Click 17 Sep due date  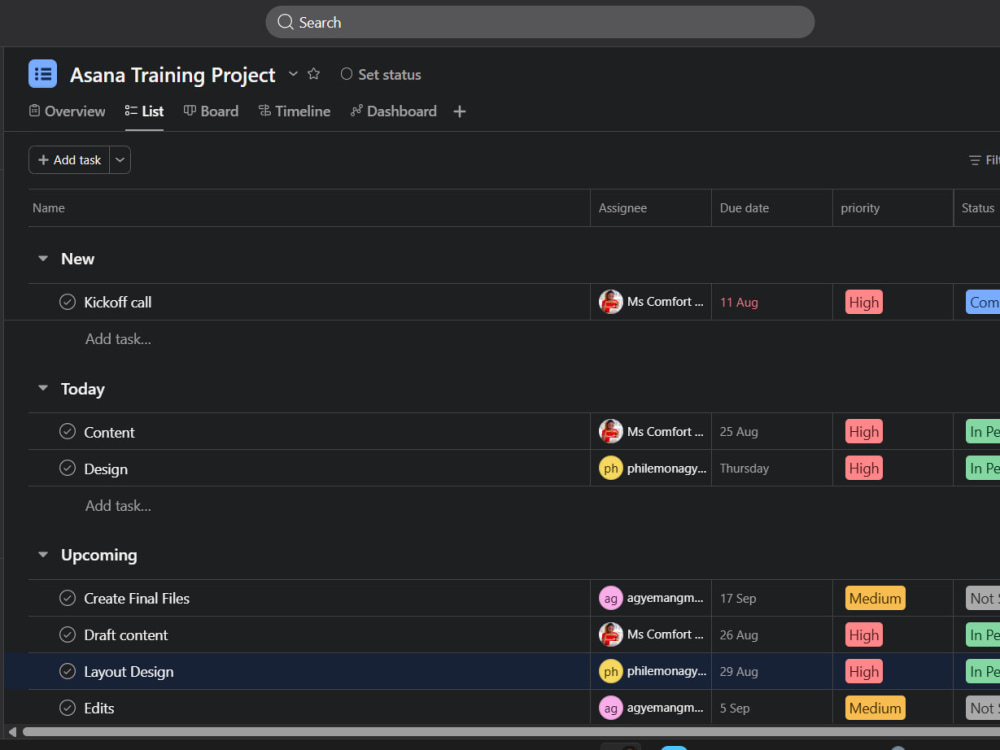(738, 598)
